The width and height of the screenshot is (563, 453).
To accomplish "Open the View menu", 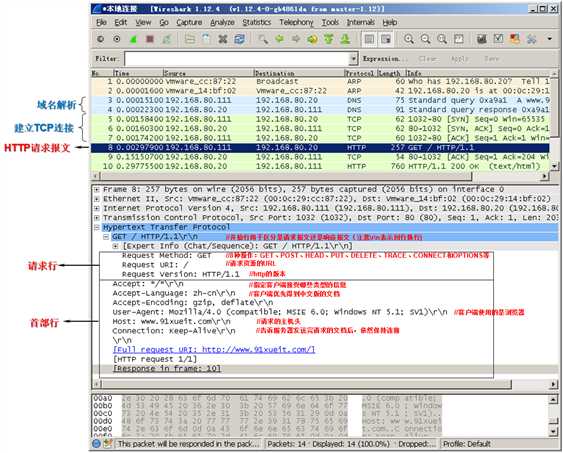I will pos(143,23).
